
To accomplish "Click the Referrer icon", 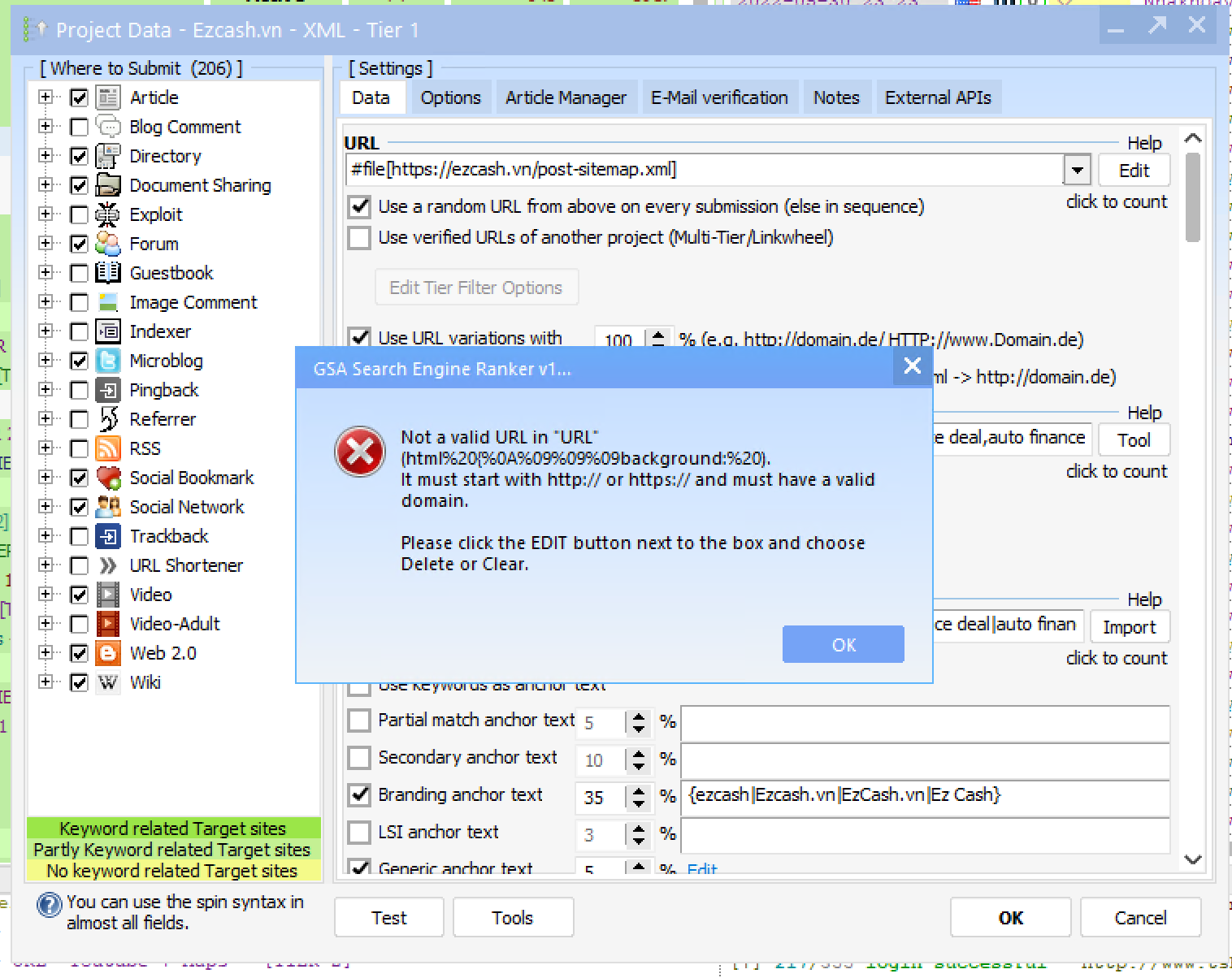I will 108,419.
